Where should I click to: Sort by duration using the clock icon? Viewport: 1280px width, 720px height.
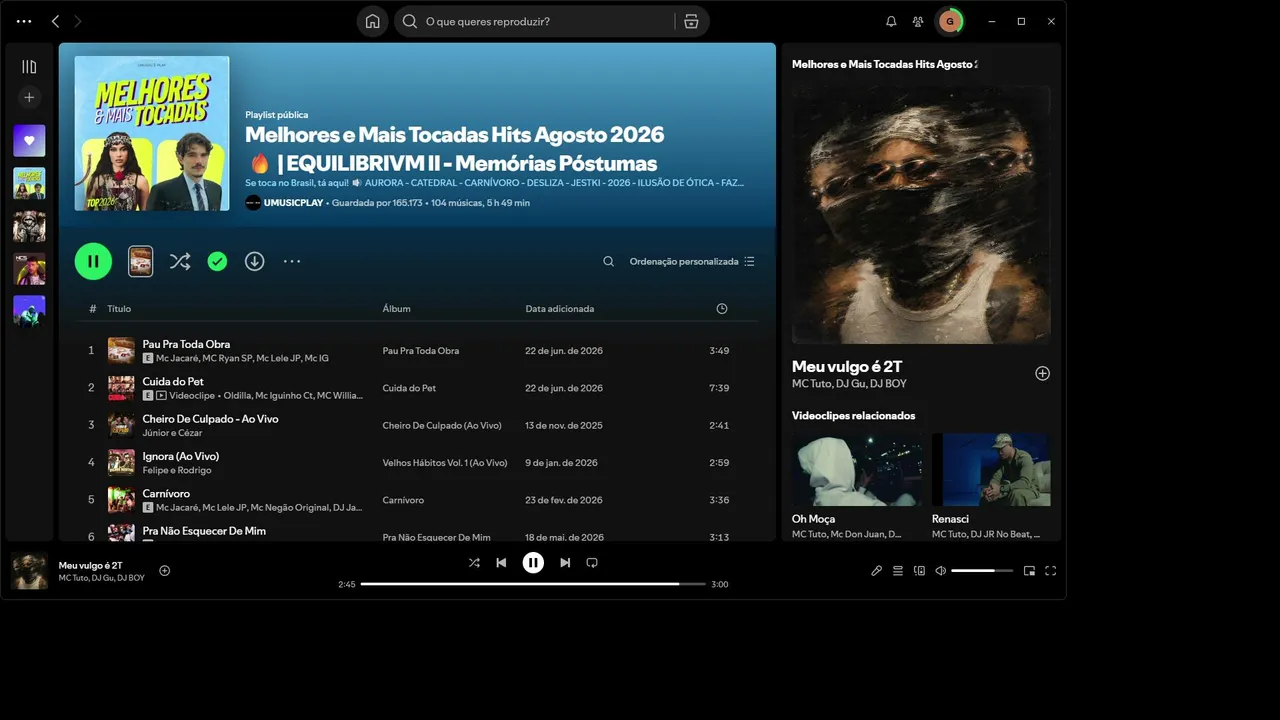(722, 309)
